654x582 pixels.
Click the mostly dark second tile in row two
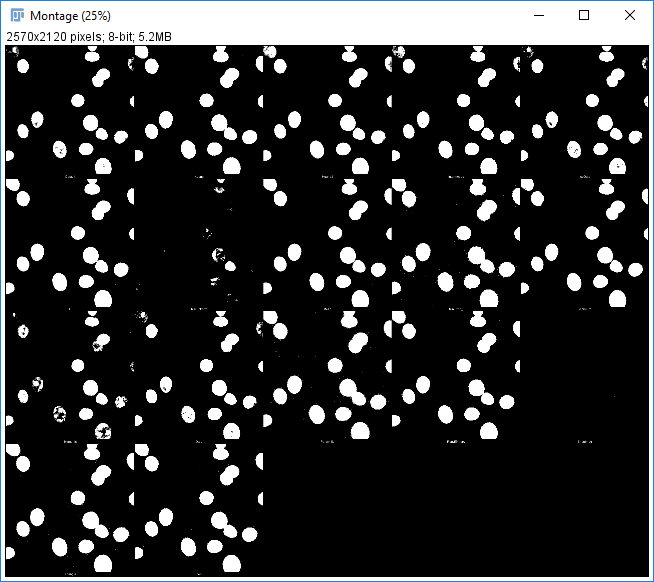click(199, 243)
